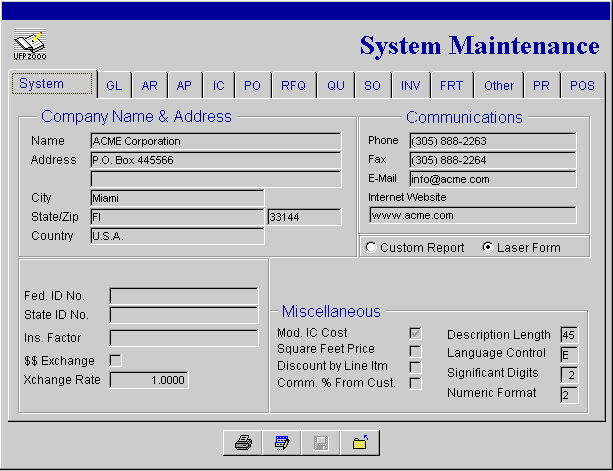
Task: Open the POS tab
Action: 582,86
